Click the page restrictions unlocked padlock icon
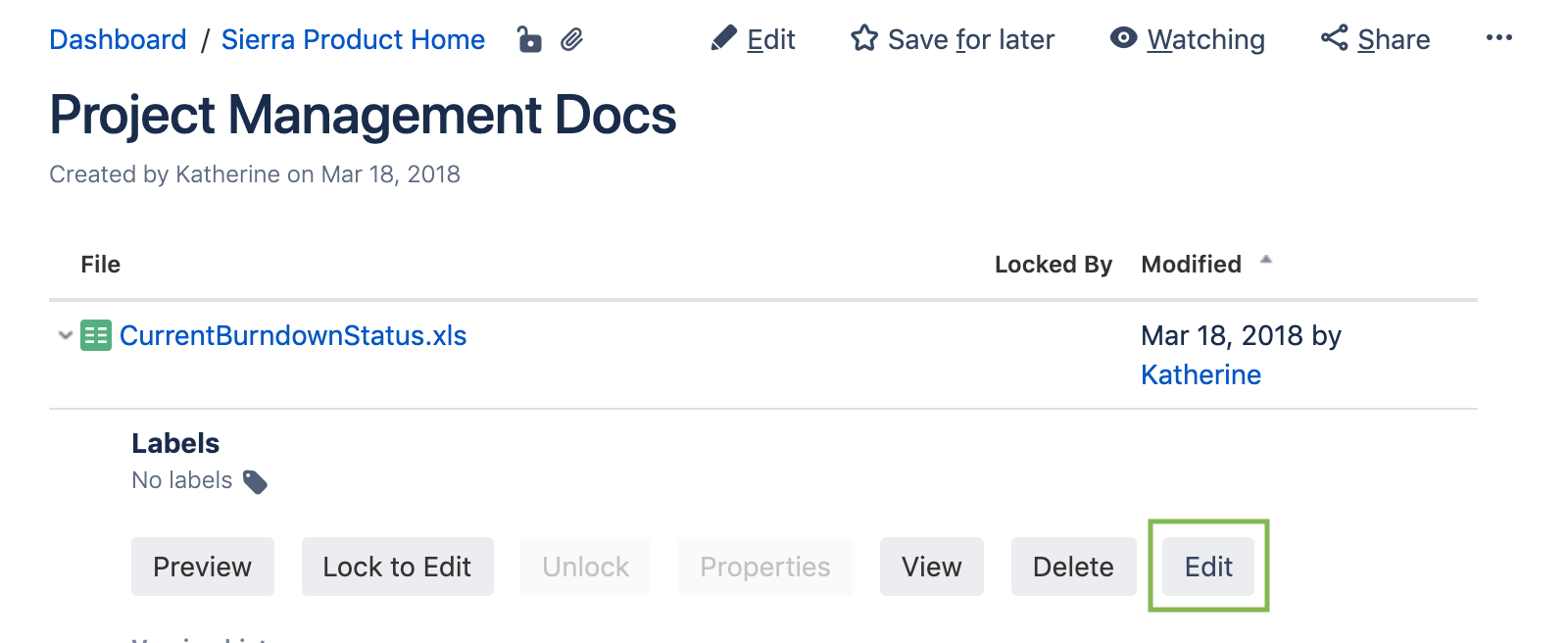The height and width of the screenshot is (643, 1568). pyautogui.click(x=529, y=39)
